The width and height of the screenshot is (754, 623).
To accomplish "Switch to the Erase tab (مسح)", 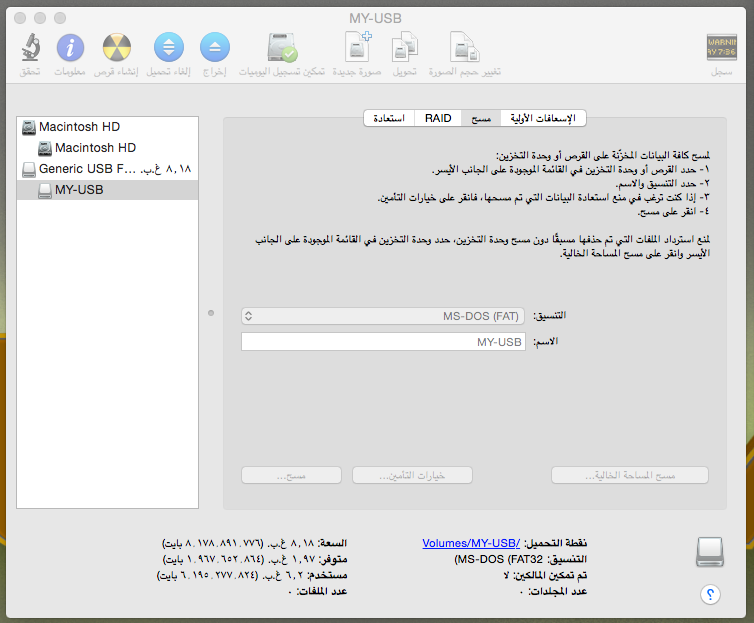I will coord(481,118).
